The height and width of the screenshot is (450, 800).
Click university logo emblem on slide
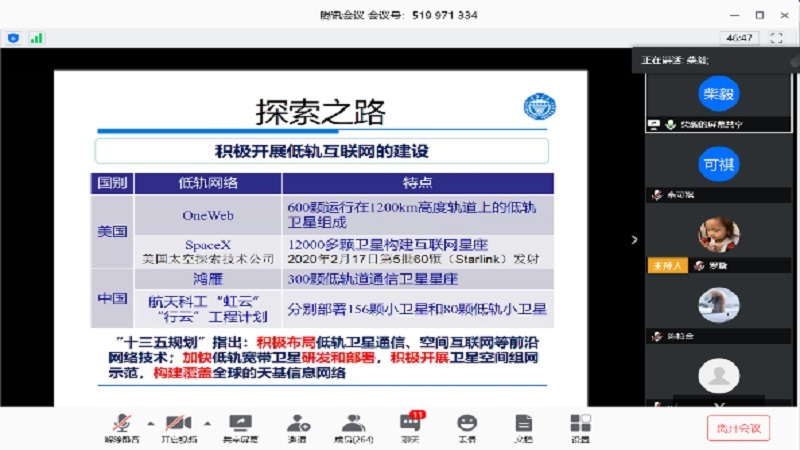[x=540, y=107]
